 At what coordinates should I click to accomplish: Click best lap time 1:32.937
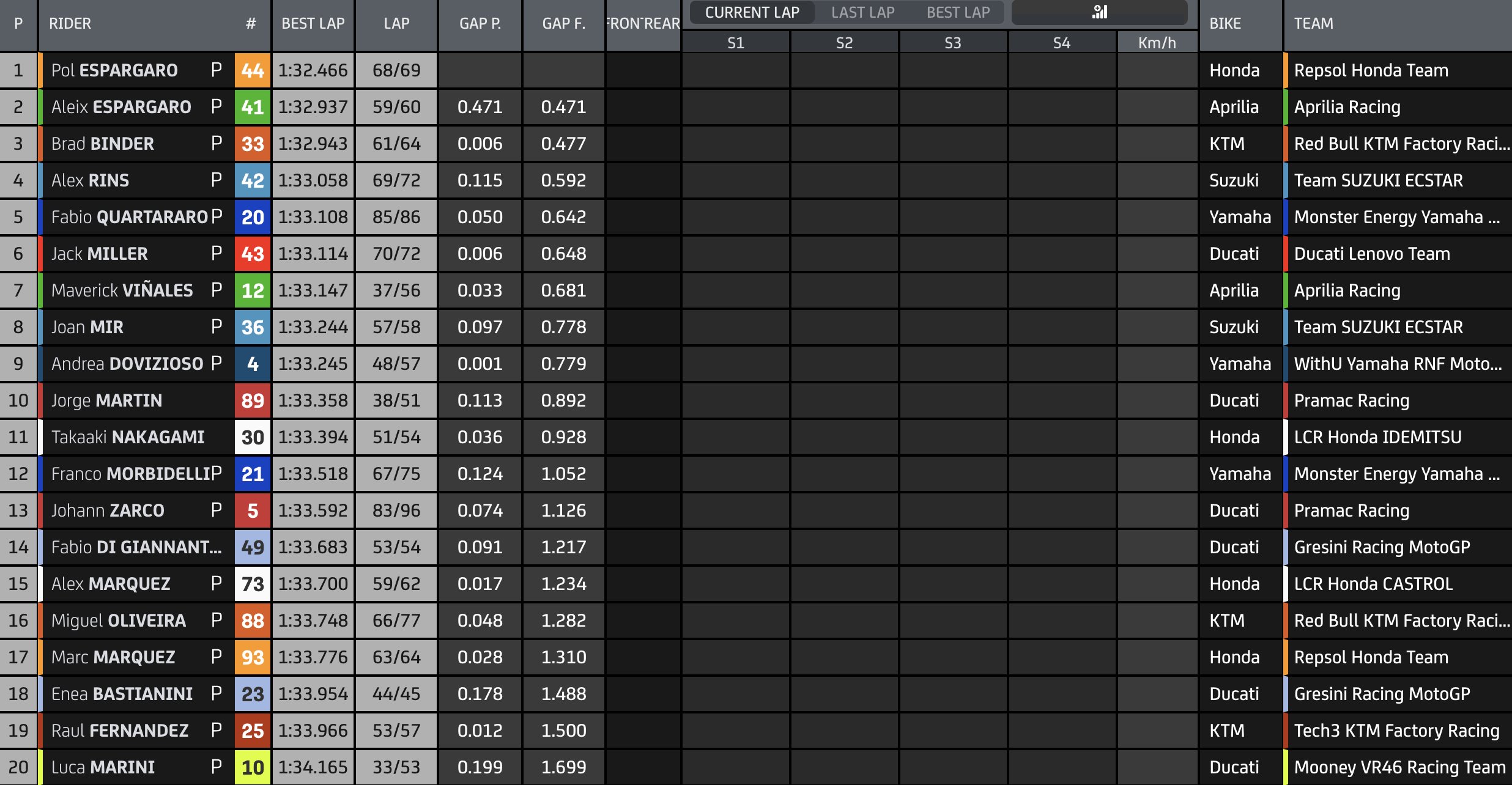click(313, 107)
